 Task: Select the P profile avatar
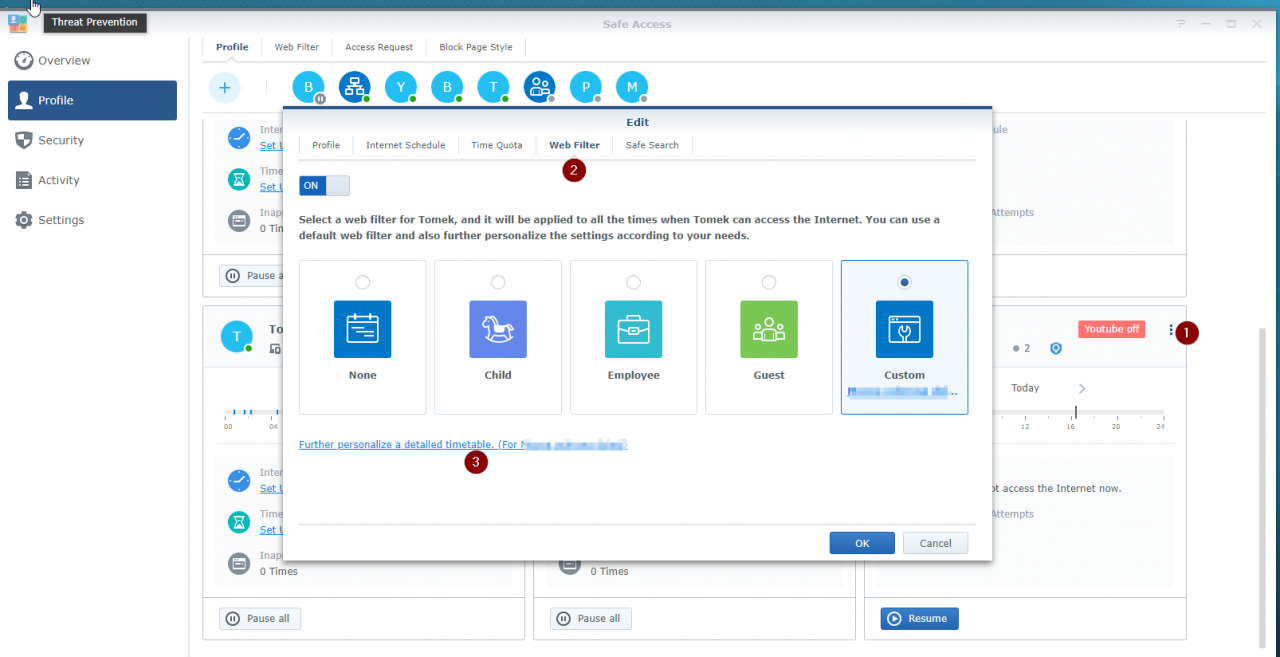pos(585,88)
